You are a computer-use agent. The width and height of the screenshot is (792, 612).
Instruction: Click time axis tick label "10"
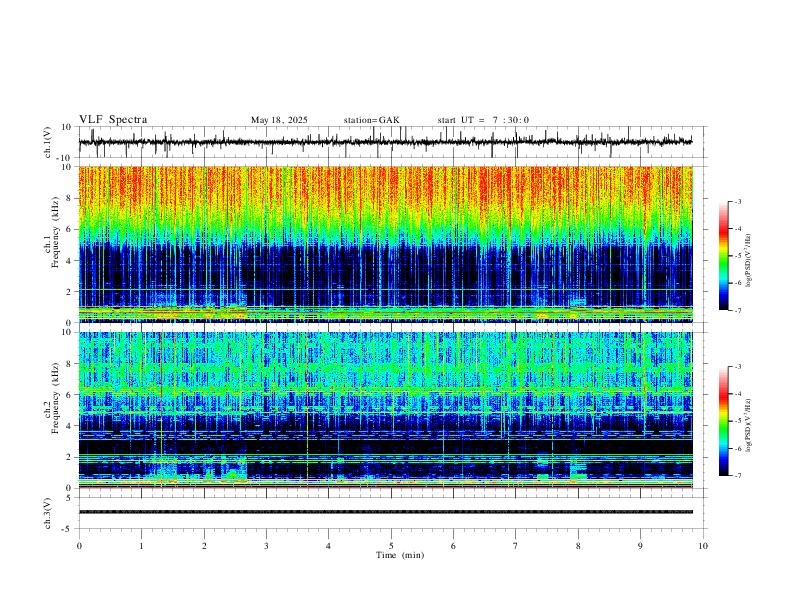[x=703, y=546]
